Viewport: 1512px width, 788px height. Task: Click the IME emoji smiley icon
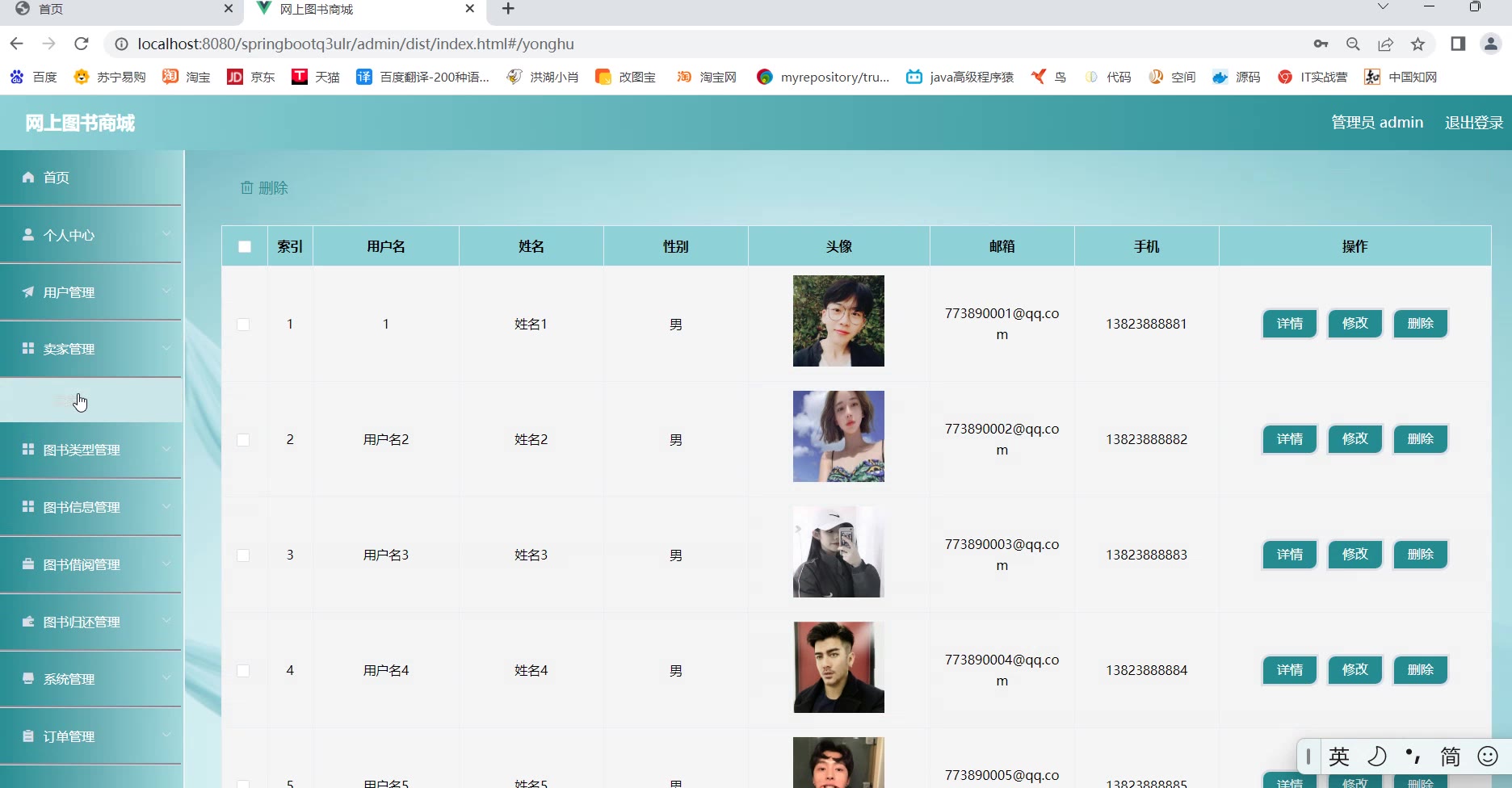(x=1488, y=757)
